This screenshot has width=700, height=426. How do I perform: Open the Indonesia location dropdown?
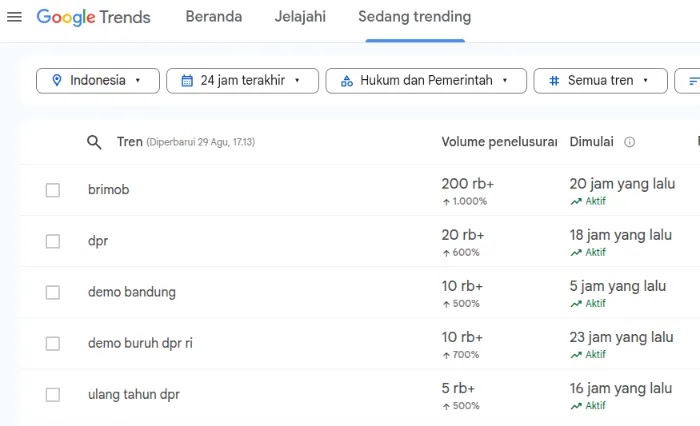click(98, 81)
